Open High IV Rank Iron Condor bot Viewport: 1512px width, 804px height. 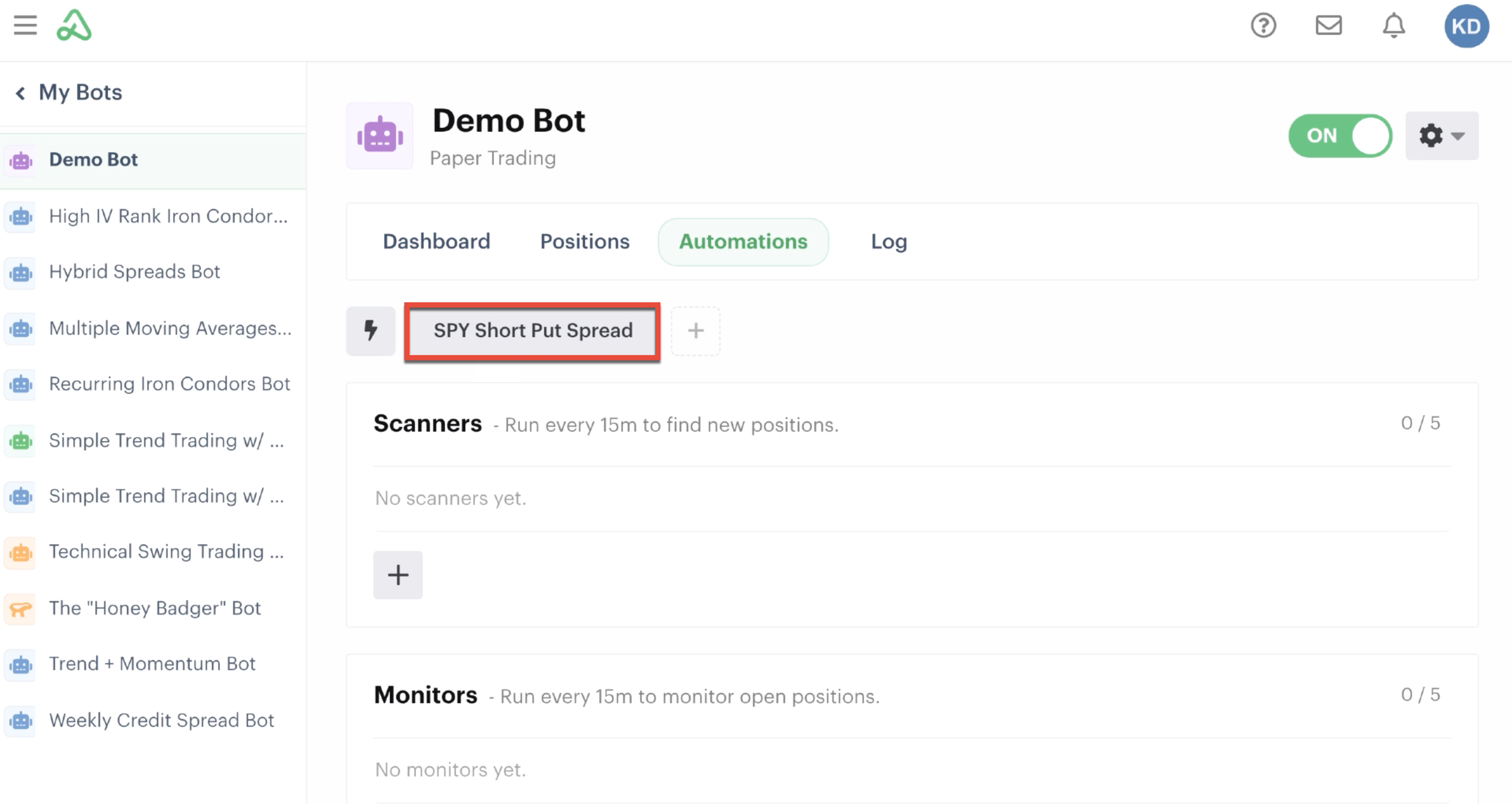click(x=153, y=216)
